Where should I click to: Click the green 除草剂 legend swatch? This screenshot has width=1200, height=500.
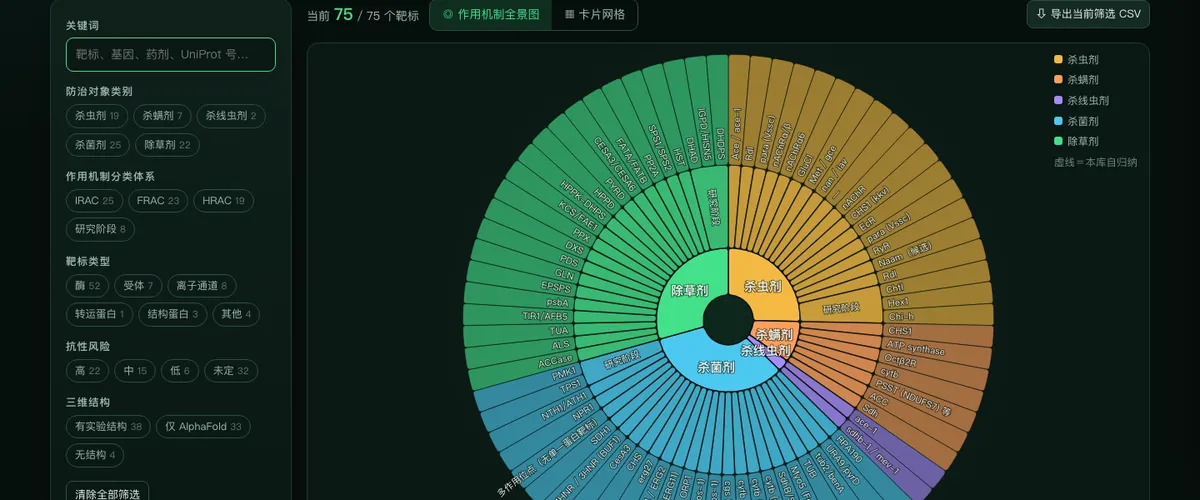[x=1058, y=142]
